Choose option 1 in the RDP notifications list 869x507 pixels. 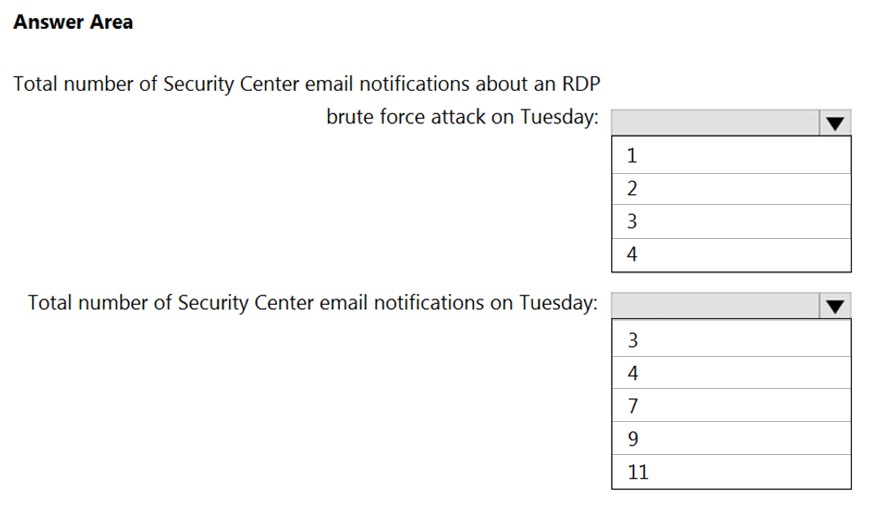[x=731, y=156]
